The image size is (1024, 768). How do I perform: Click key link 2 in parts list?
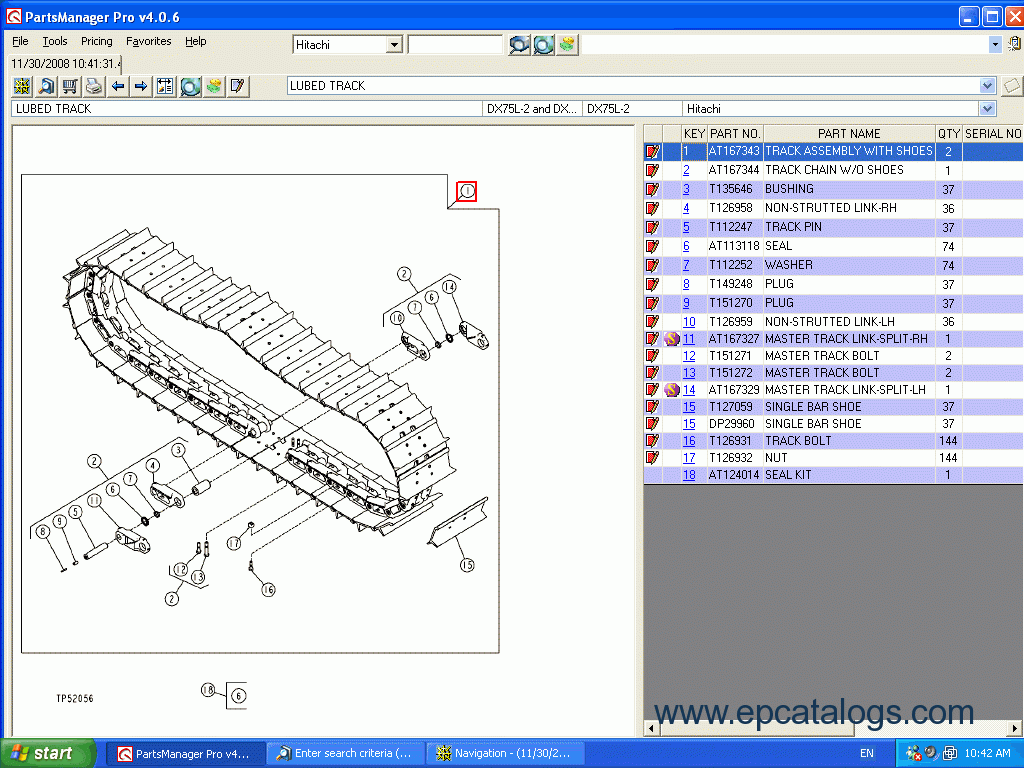click(x=686, y=170)
